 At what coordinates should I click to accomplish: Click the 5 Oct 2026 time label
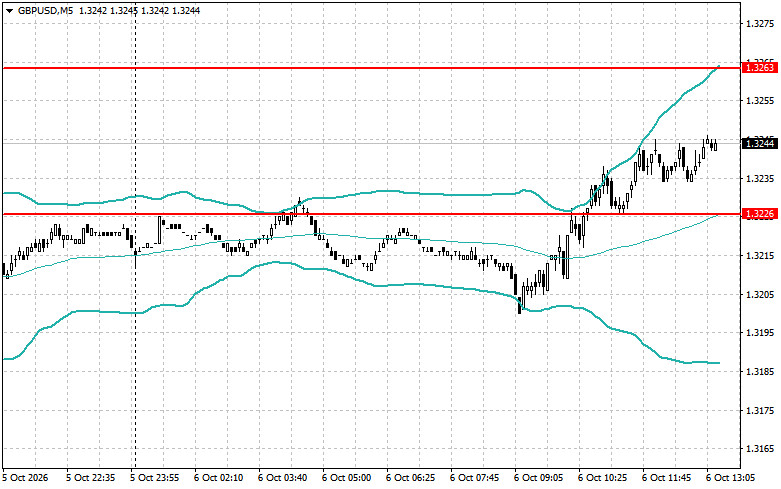25,478
